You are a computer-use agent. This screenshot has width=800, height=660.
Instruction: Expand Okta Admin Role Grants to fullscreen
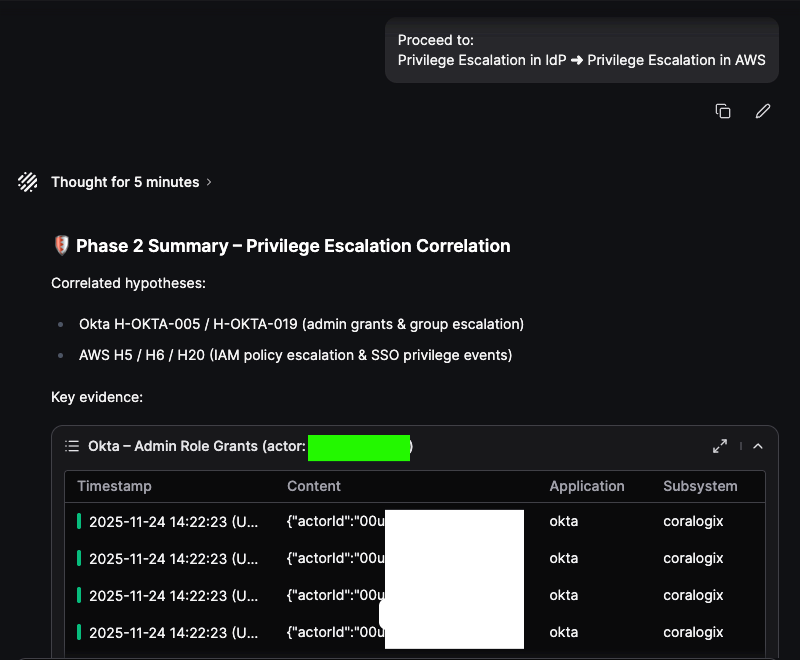pyautogui.click(x=719, y=446)
